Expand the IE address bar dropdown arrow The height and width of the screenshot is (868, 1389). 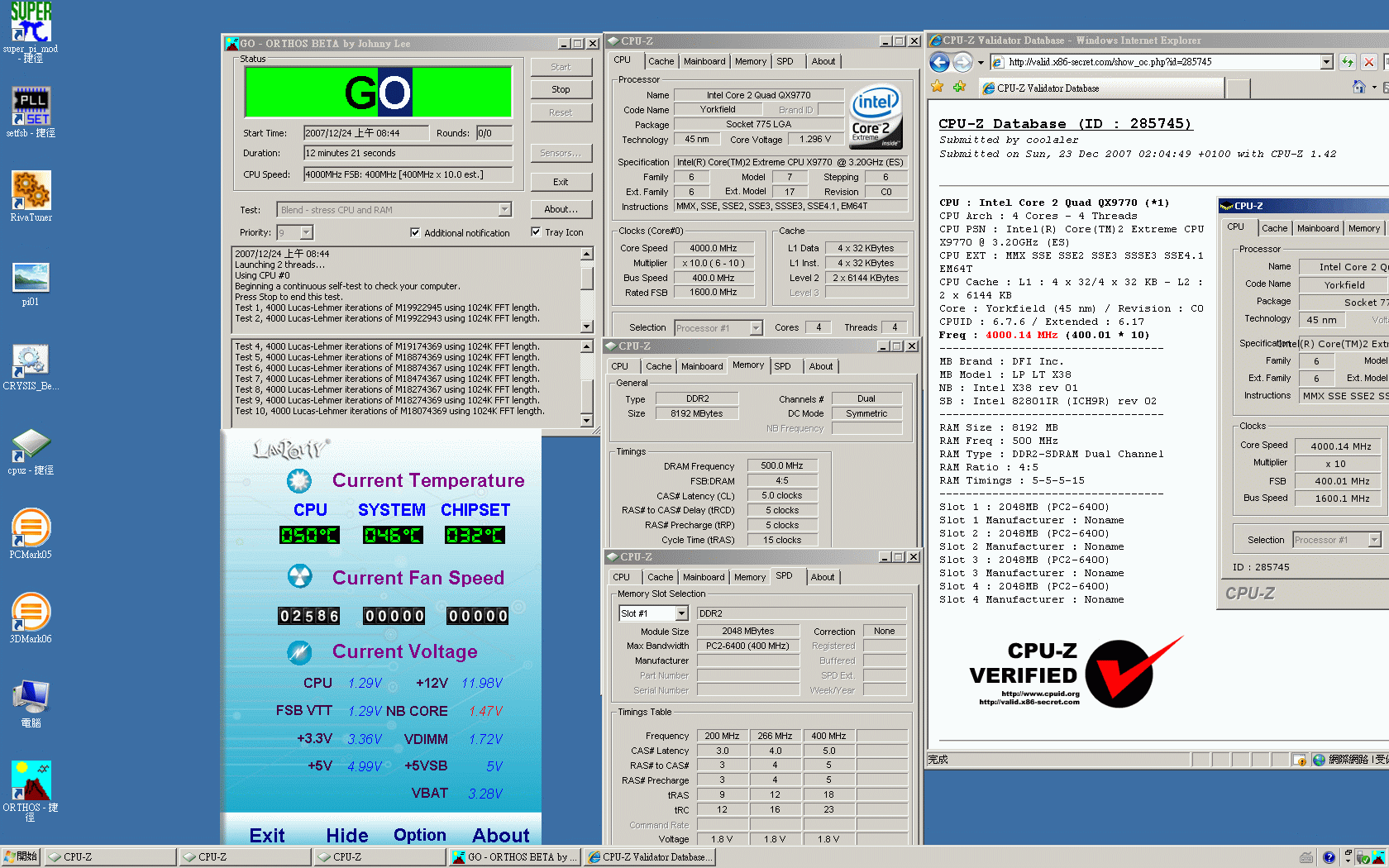click(x=1326, y=62)
